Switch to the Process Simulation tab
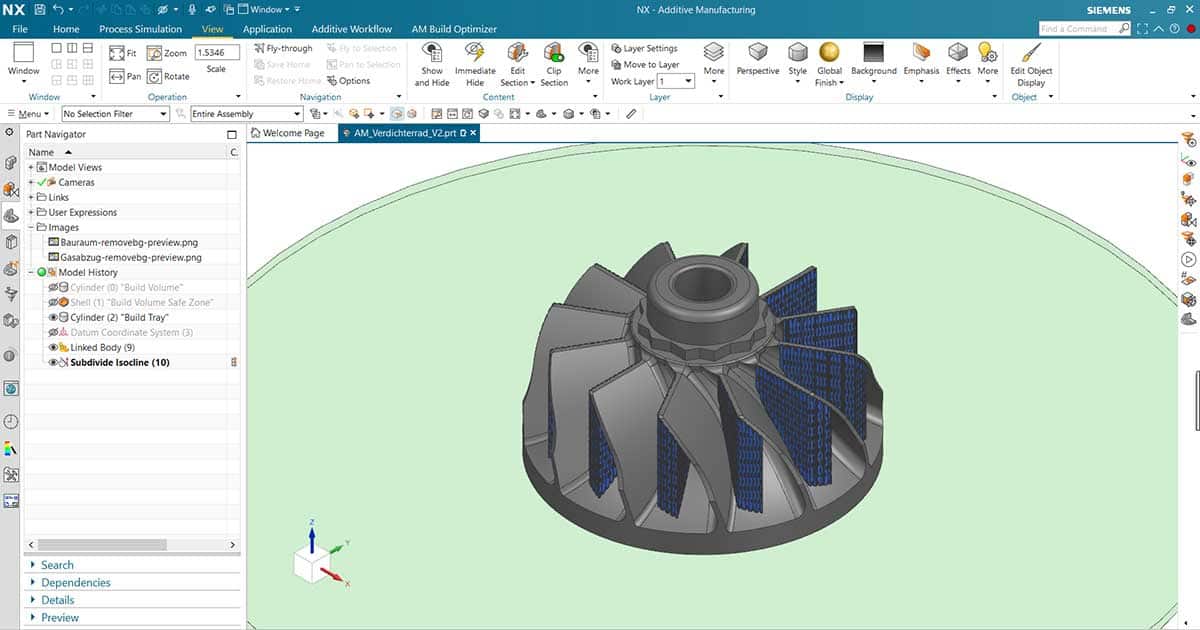The width and height of the screenshot is (1200, 630). 141,29
